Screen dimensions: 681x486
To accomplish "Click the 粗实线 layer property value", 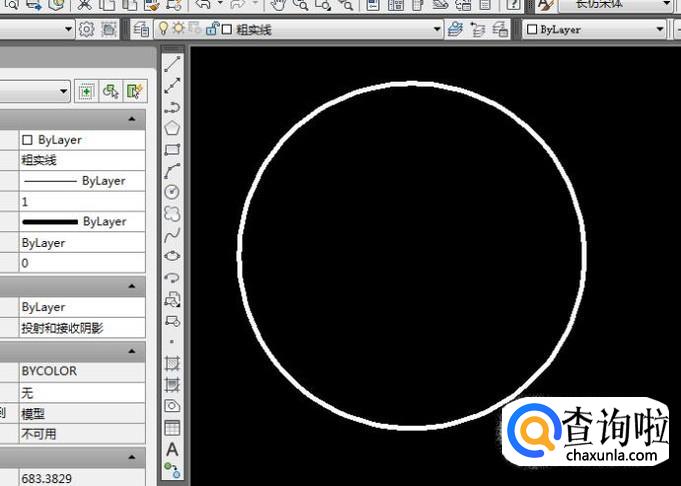I will tap(82, 160).
